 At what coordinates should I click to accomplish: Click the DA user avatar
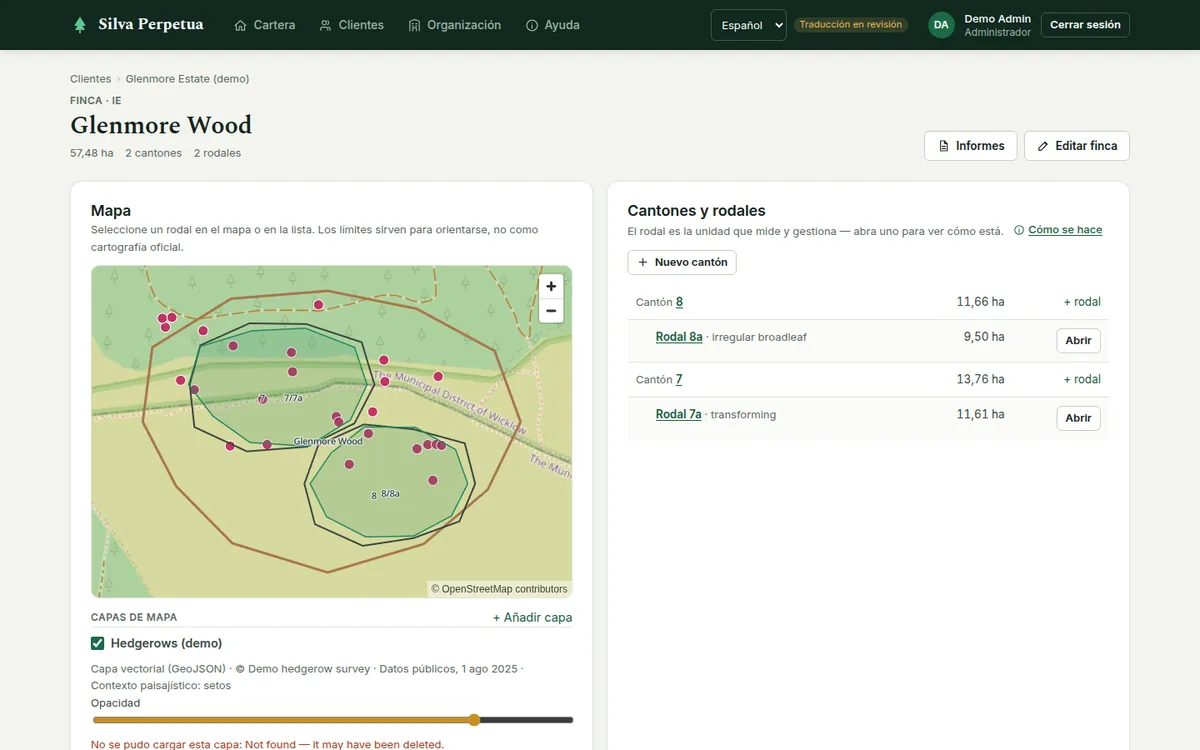click(x=941, y=25)
